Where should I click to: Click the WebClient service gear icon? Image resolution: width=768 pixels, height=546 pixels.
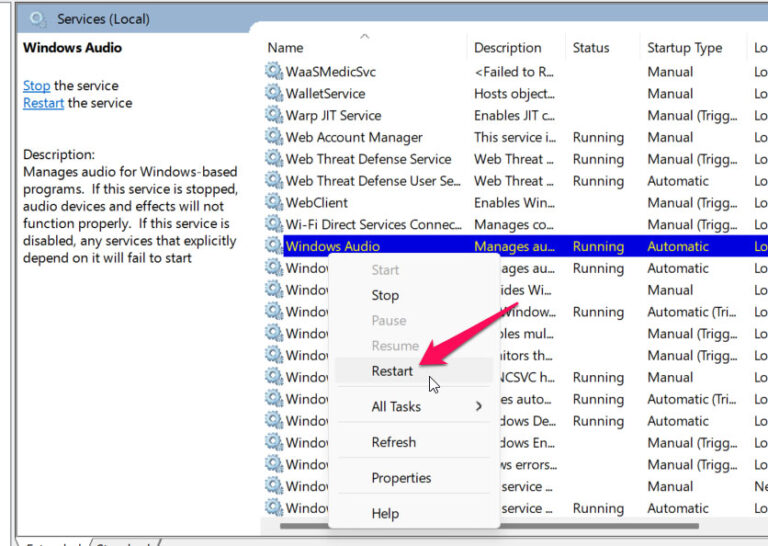tap(274, 202)
